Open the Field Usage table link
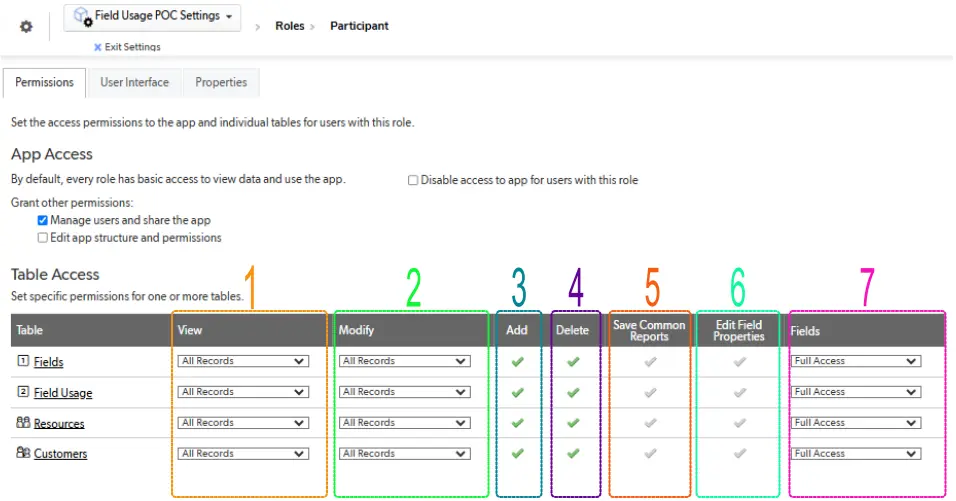956x501 pixels. (63, 393)
